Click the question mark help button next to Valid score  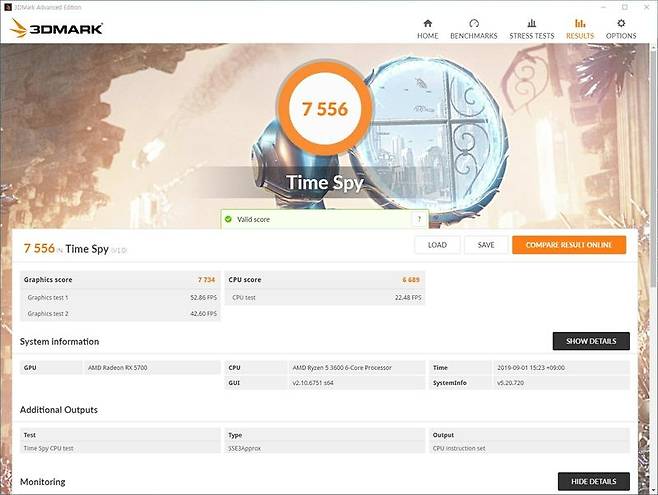tap(419, 219)
